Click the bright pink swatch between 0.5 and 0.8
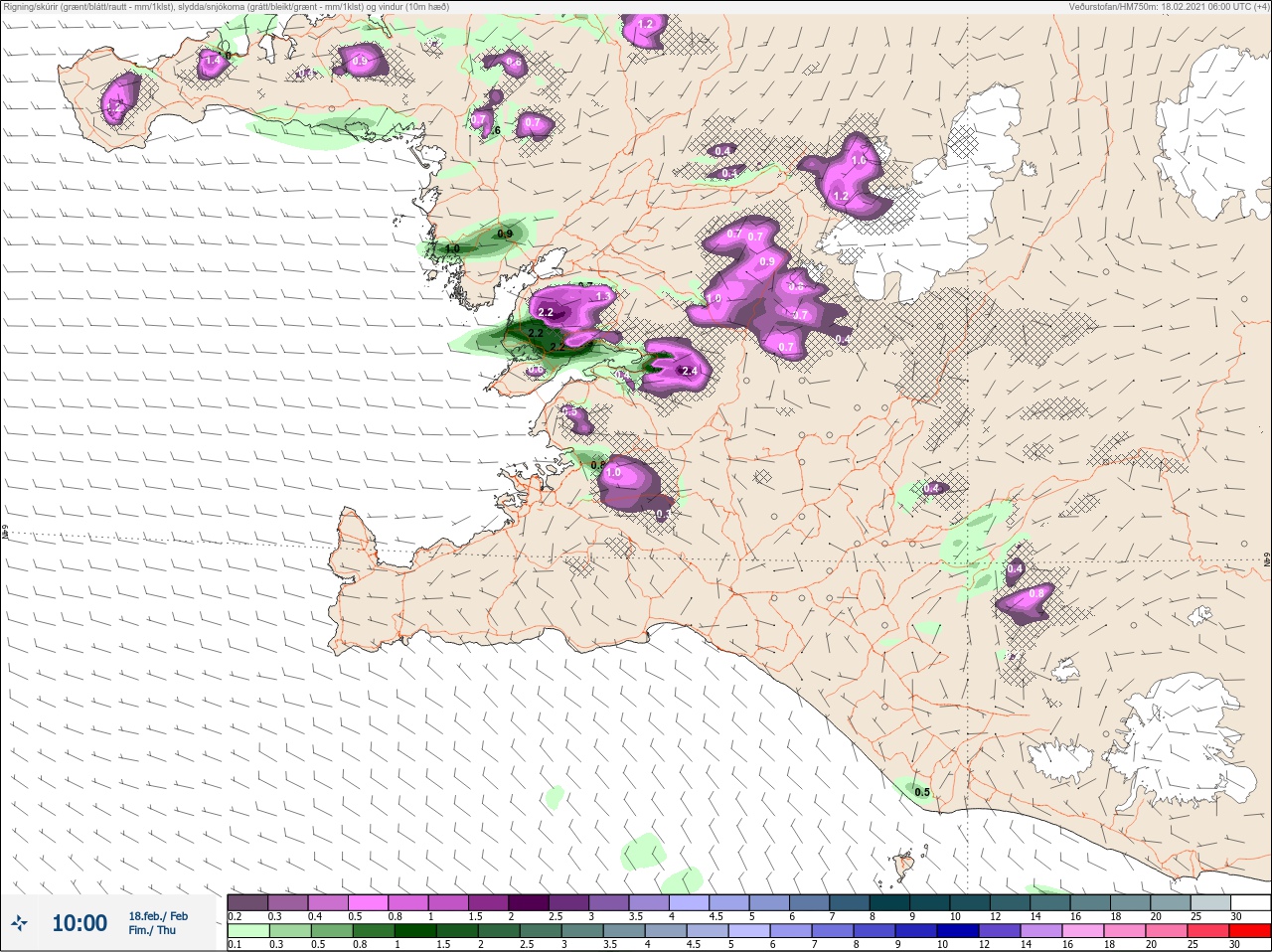The image size is (1272, 952). point(369,902)
